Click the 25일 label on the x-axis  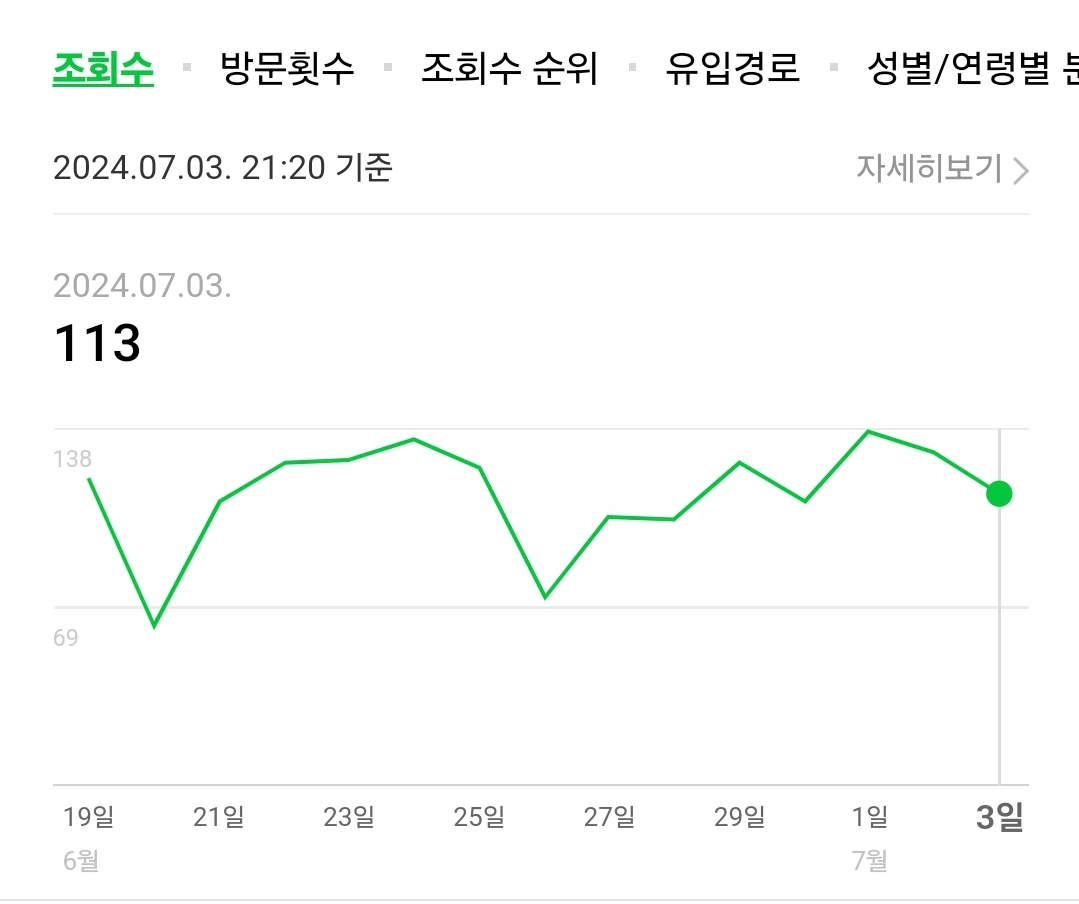point(481,815)
